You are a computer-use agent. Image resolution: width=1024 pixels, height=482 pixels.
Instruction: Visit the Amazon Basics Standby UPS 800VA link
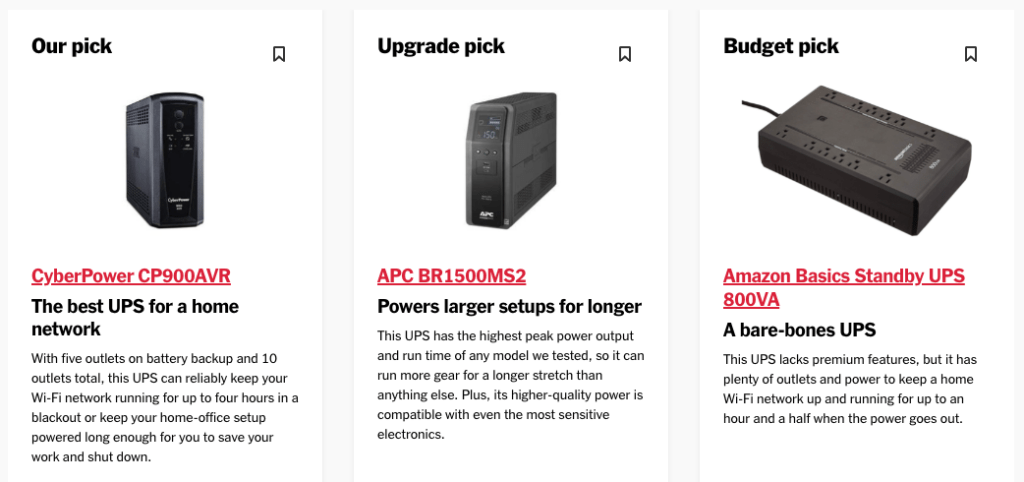(844, 287)
